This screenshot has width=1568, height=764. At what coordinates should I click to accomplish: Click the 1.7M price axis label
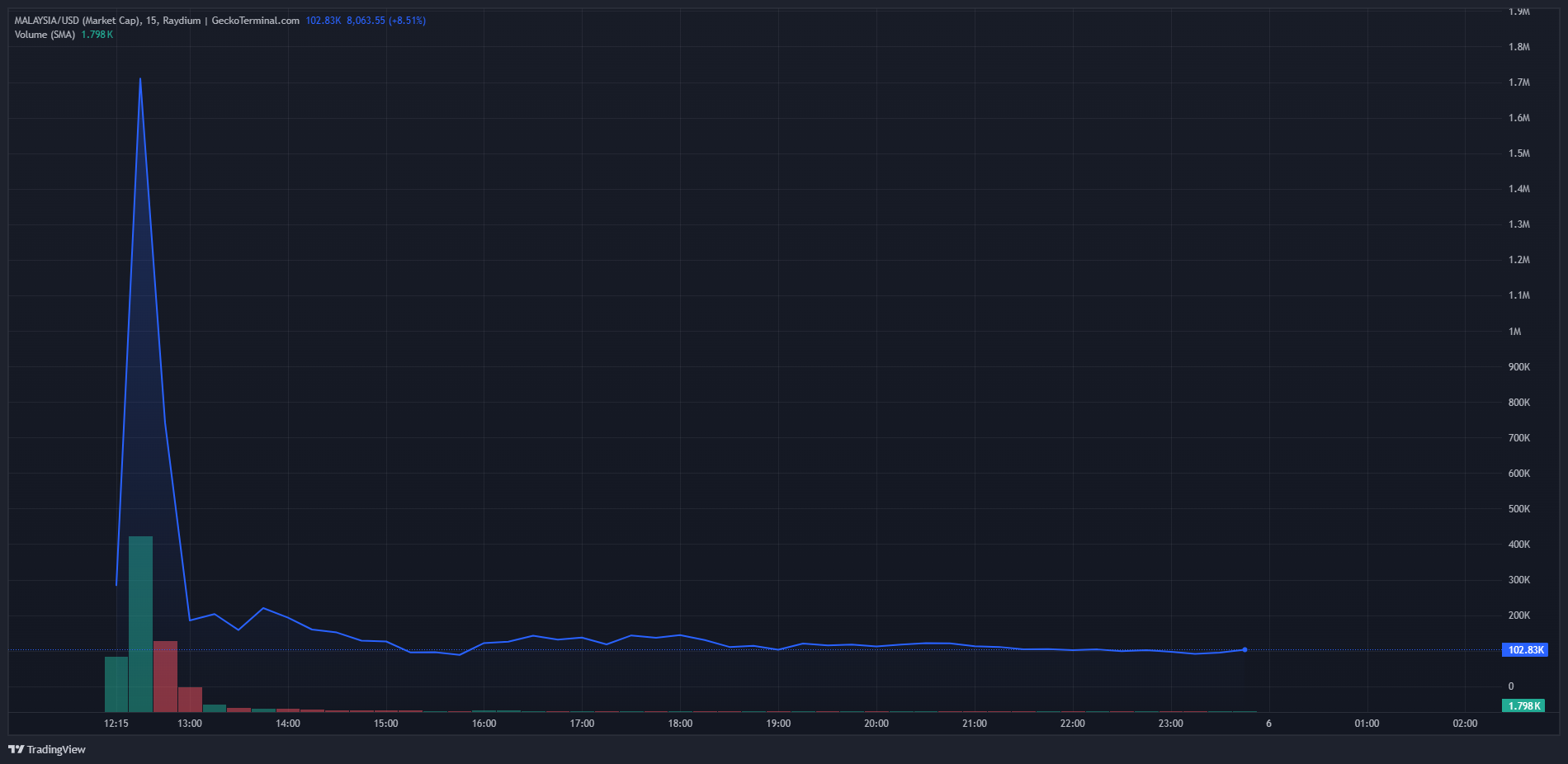1518,83
